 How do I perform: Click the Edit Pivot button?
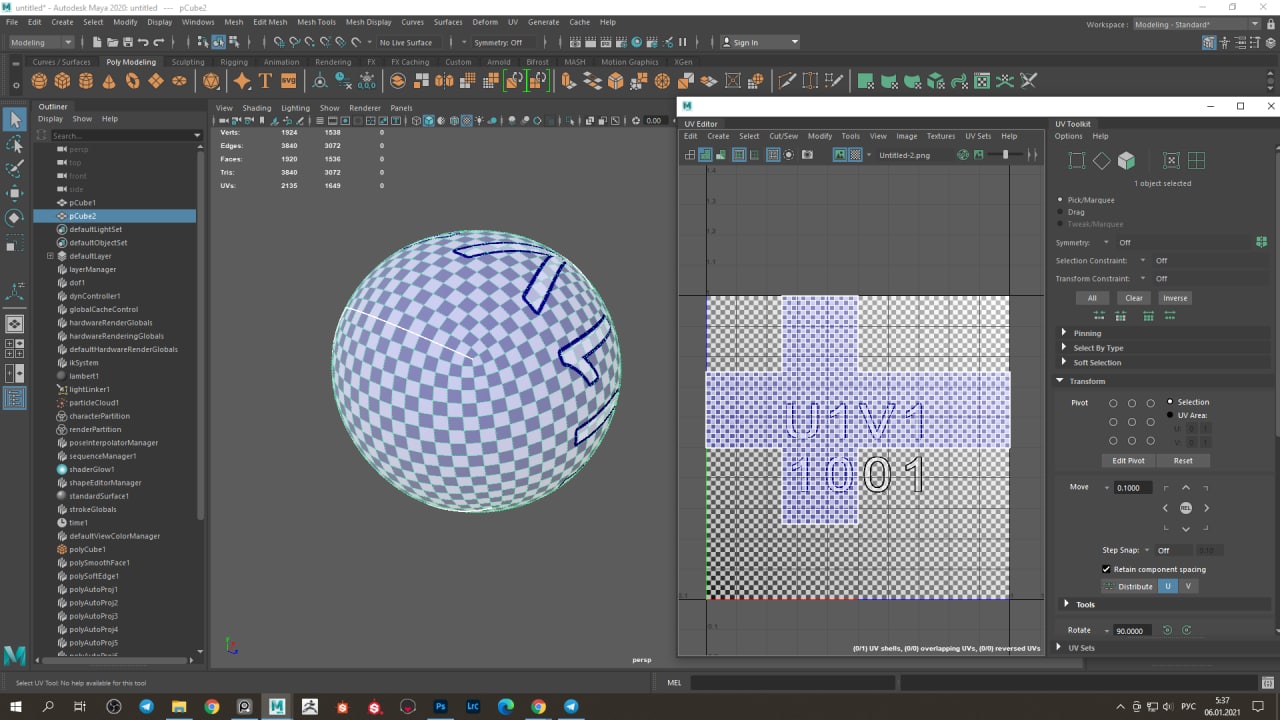(1128, 461)
